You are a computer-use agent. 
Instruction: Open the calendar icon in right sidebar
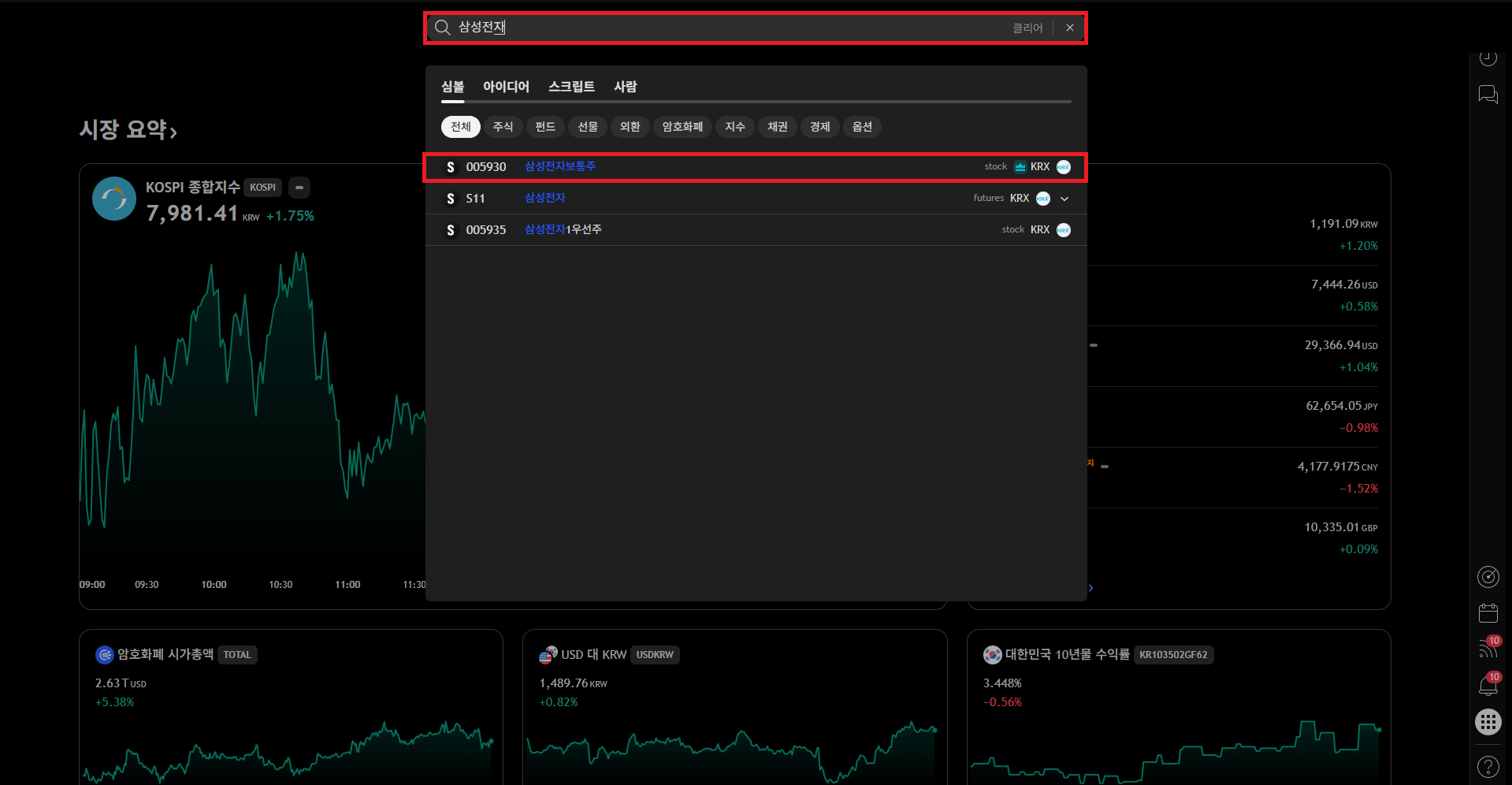tap(1488, 613)
